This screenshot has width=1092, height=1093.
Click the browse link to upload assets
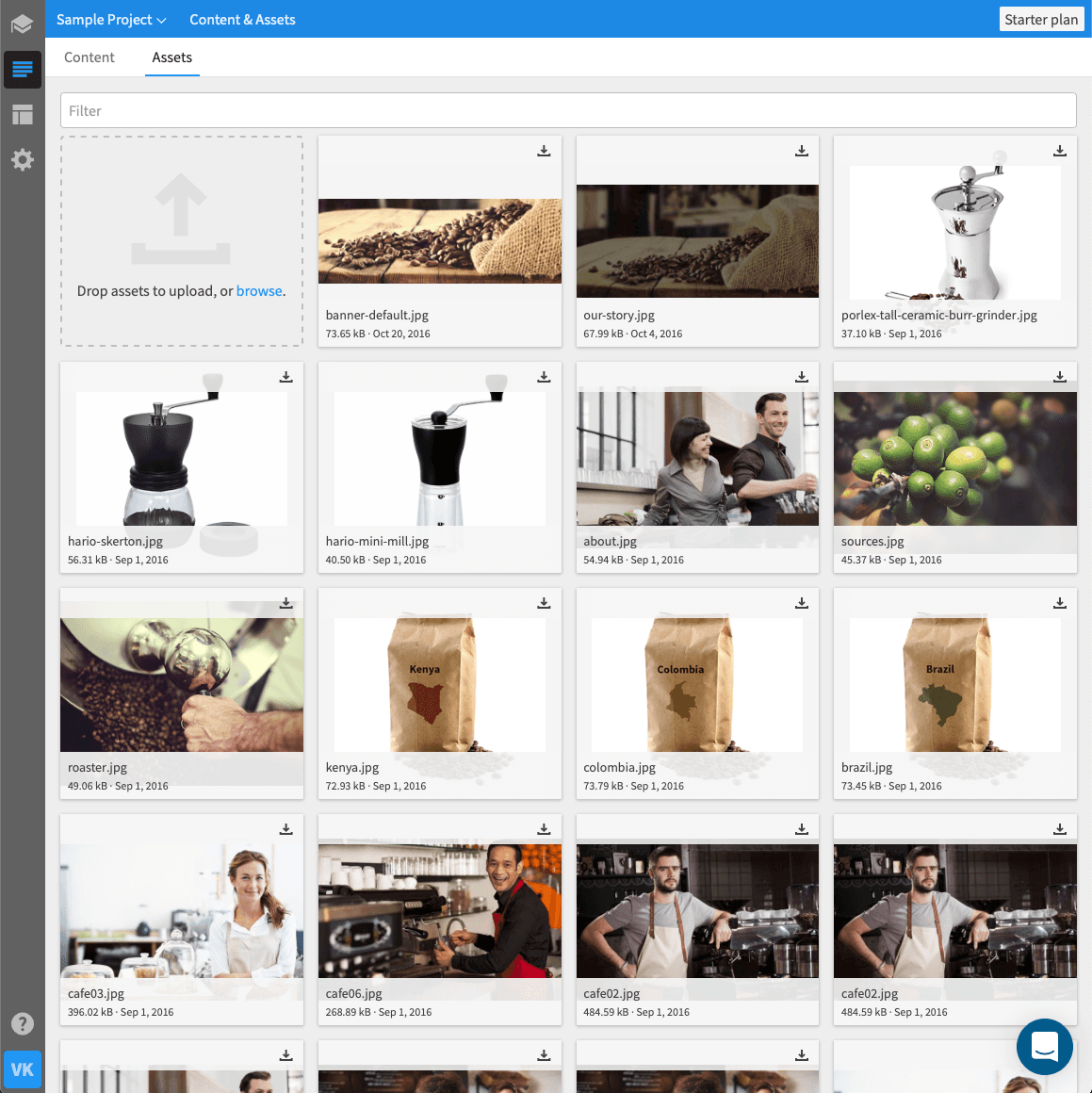259,290
